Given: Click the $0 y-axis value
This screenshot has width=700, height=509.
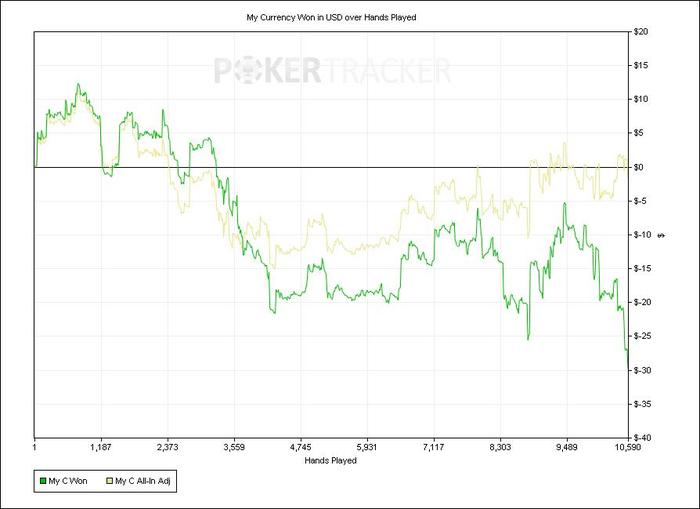Looking at the screenshot, I should (x=639, y=167).
